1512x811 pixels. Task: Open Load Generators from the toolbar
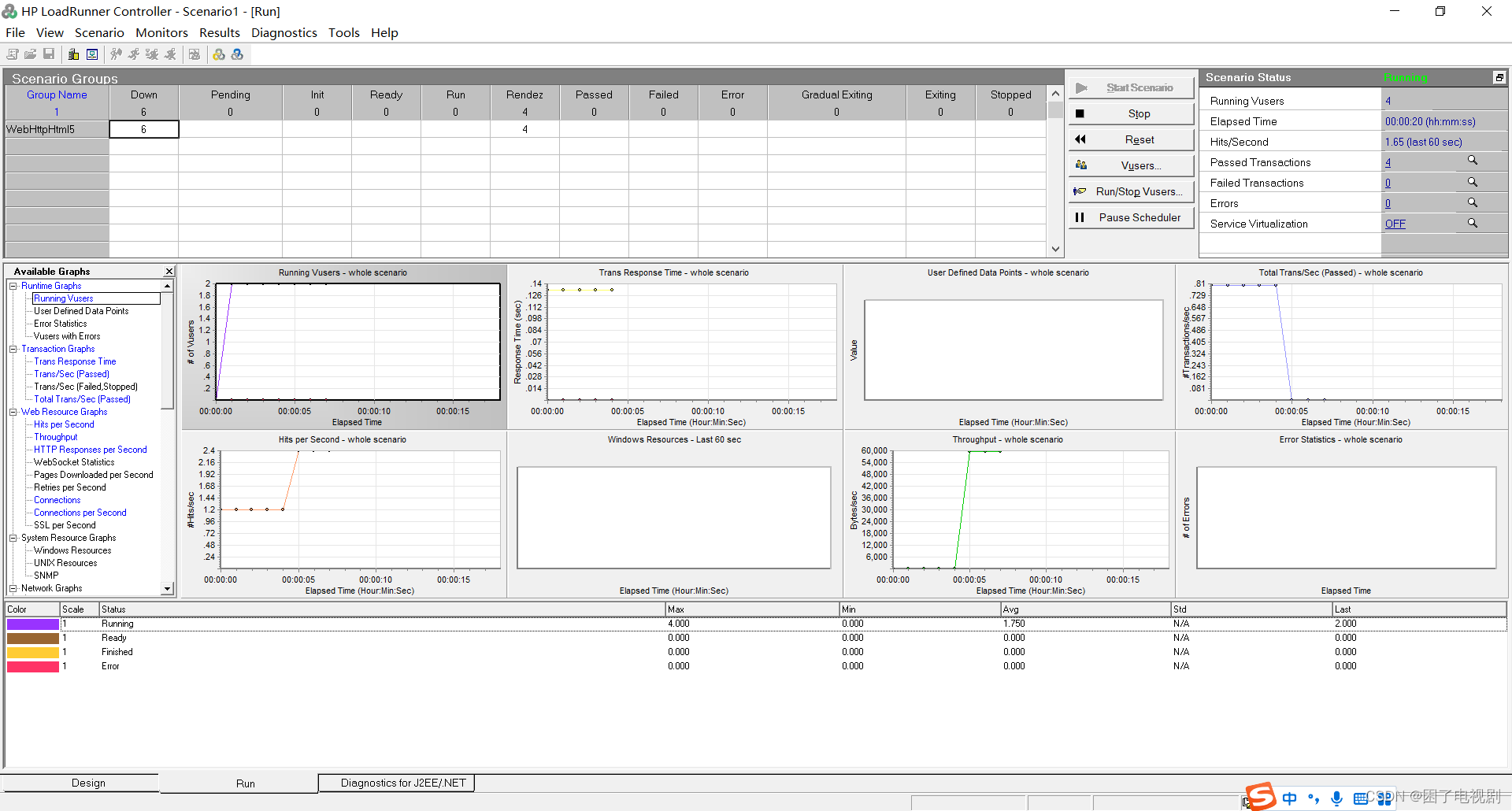(x=74, y=54)
